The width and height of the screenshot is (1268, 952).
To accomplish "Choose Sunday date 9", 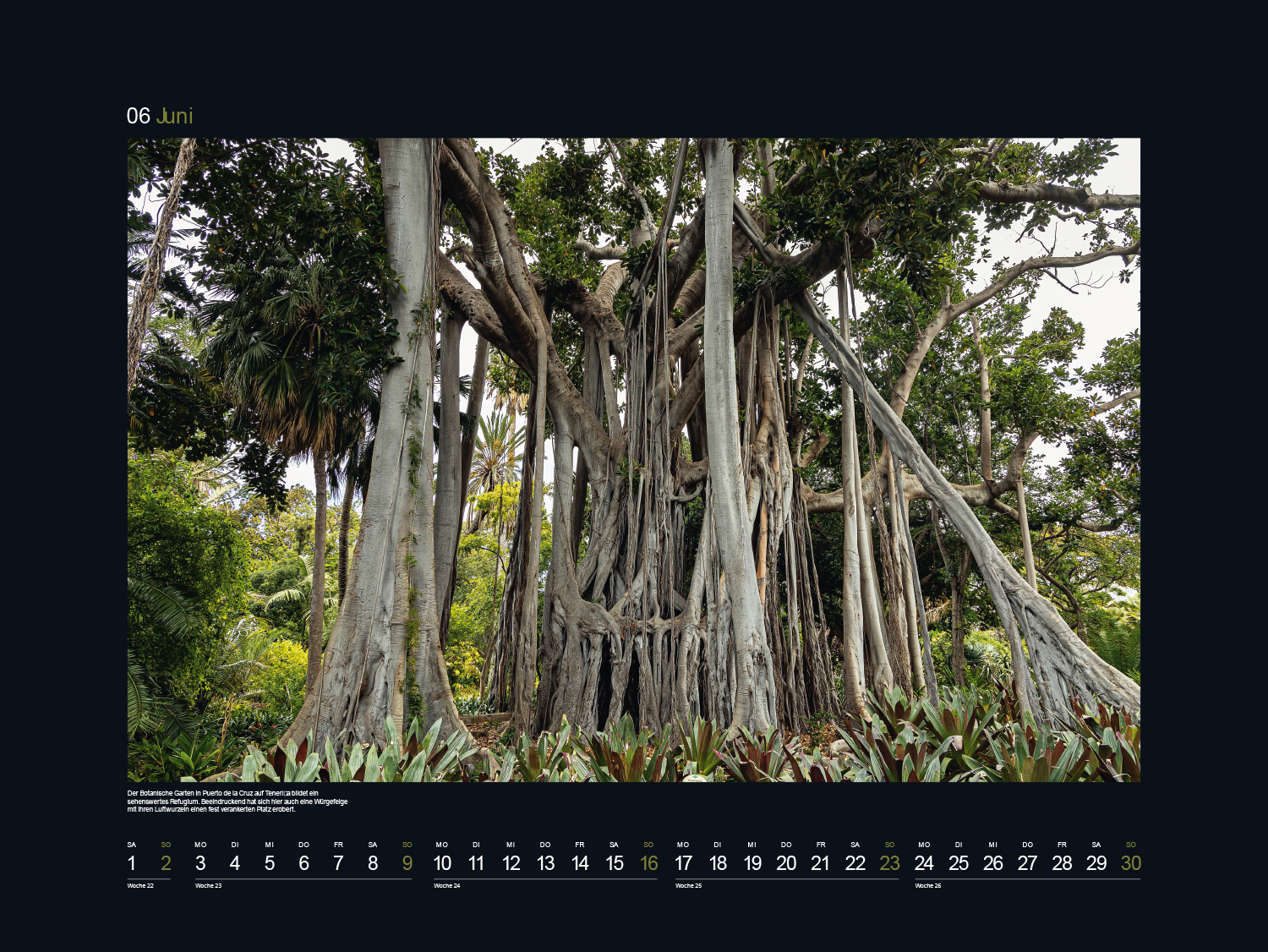I will 407,863.
